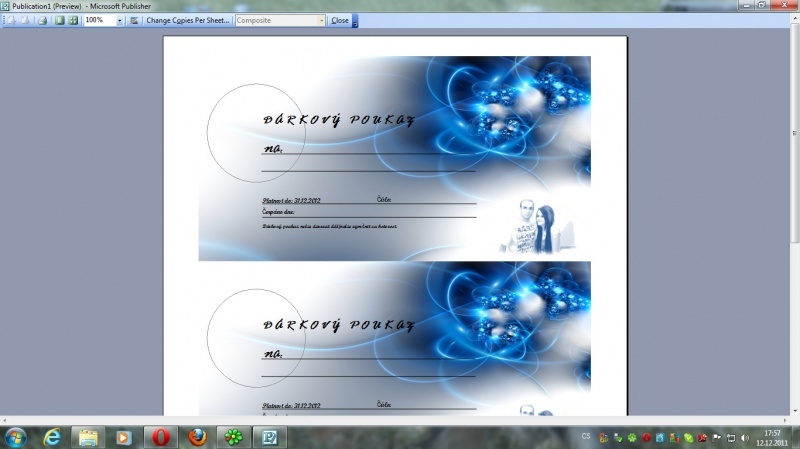800x449 pixels.
Task: Launch Internet Explorer from the taskbar
Action: coord(53,437)
